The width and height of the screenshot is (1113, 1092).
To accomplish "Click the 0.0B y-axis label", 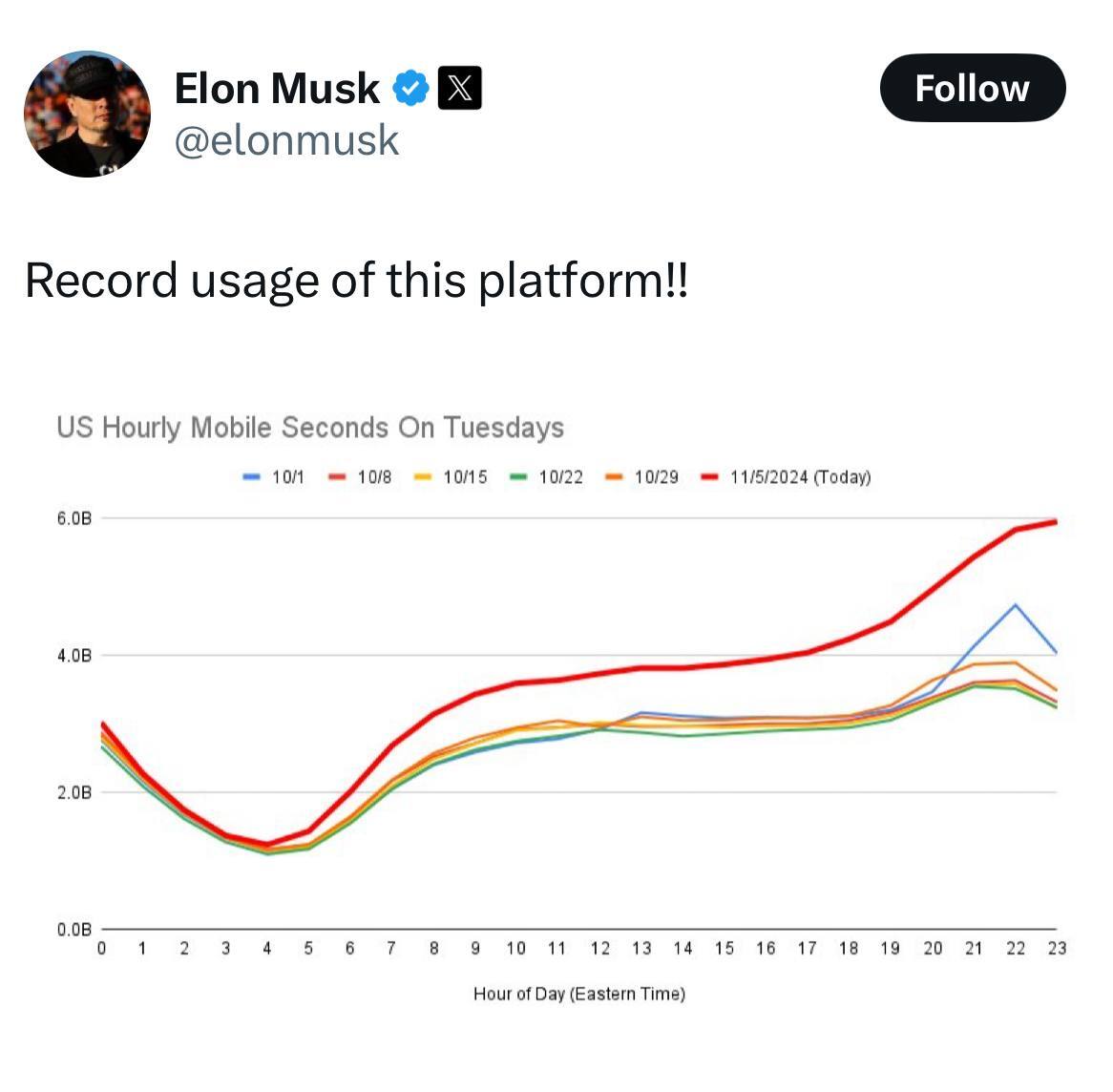I will (73, 929).
